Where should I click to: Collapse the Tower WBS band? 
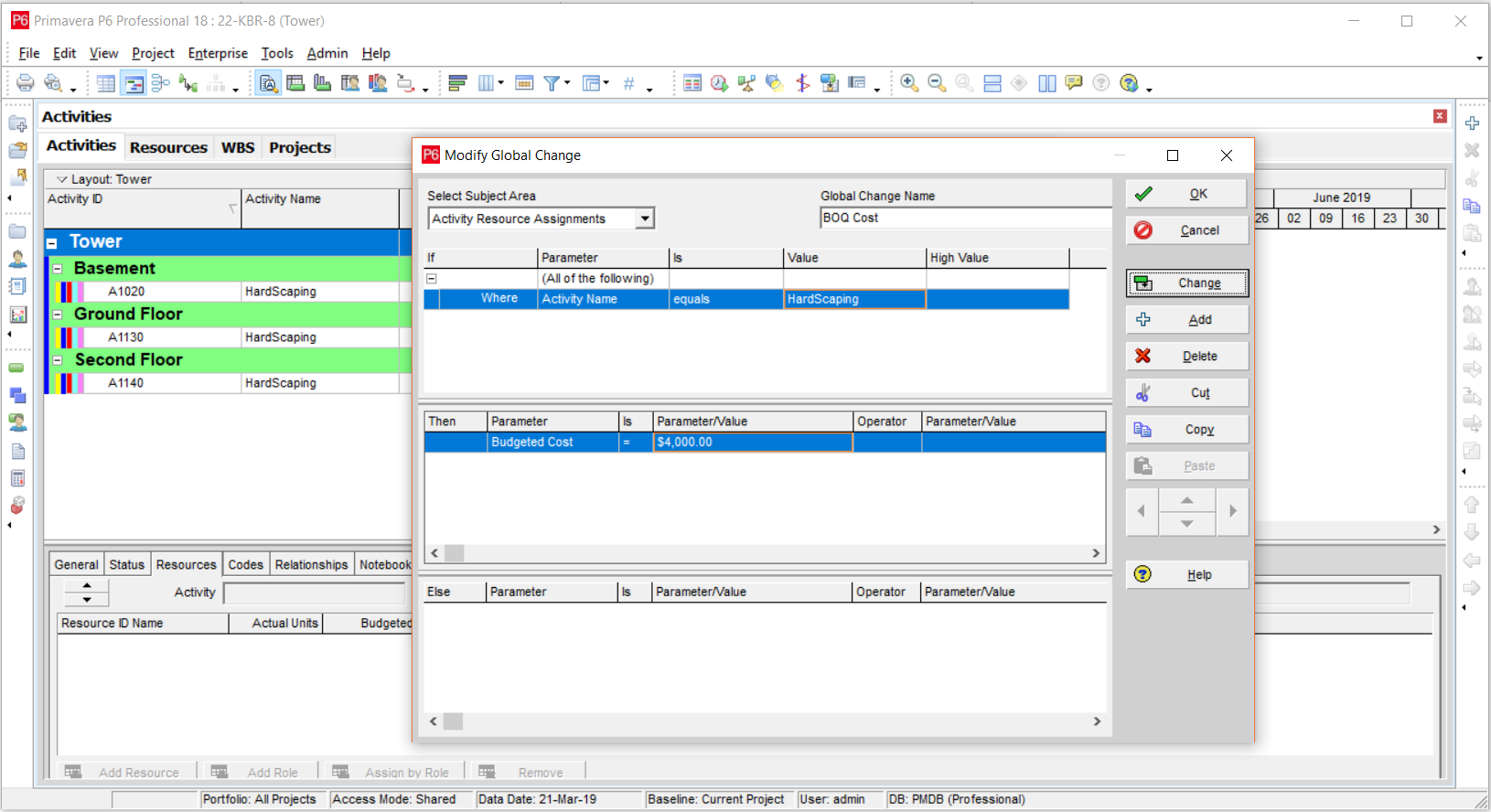coord(52,242)
